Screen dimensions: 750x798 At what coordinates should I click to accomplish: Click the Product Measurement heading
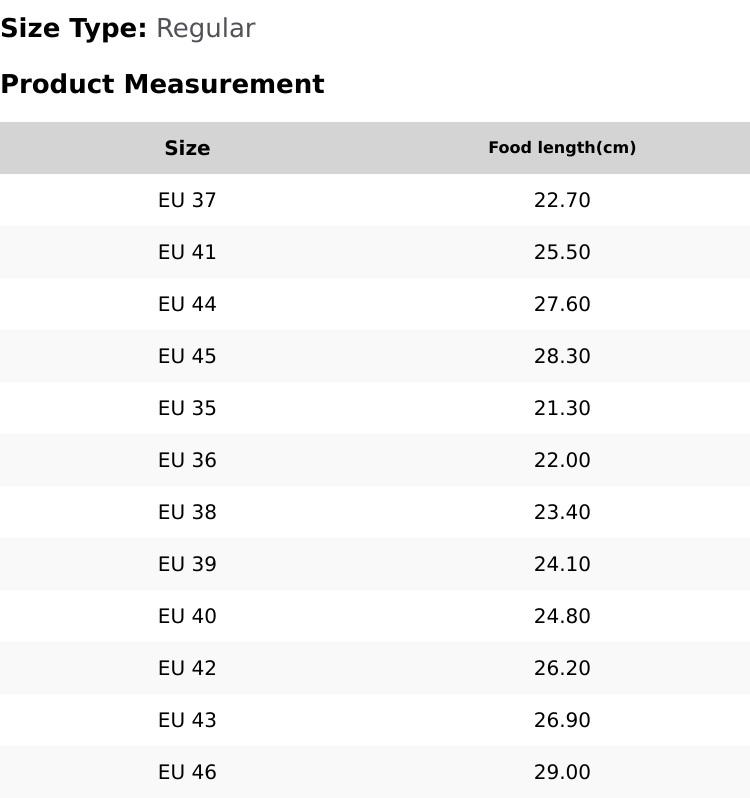tap(162, 84)
